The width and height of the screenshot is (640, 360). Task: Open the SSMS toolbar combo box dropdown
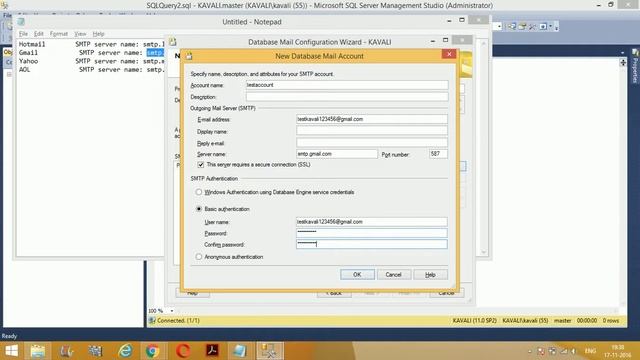click(499, 27)
